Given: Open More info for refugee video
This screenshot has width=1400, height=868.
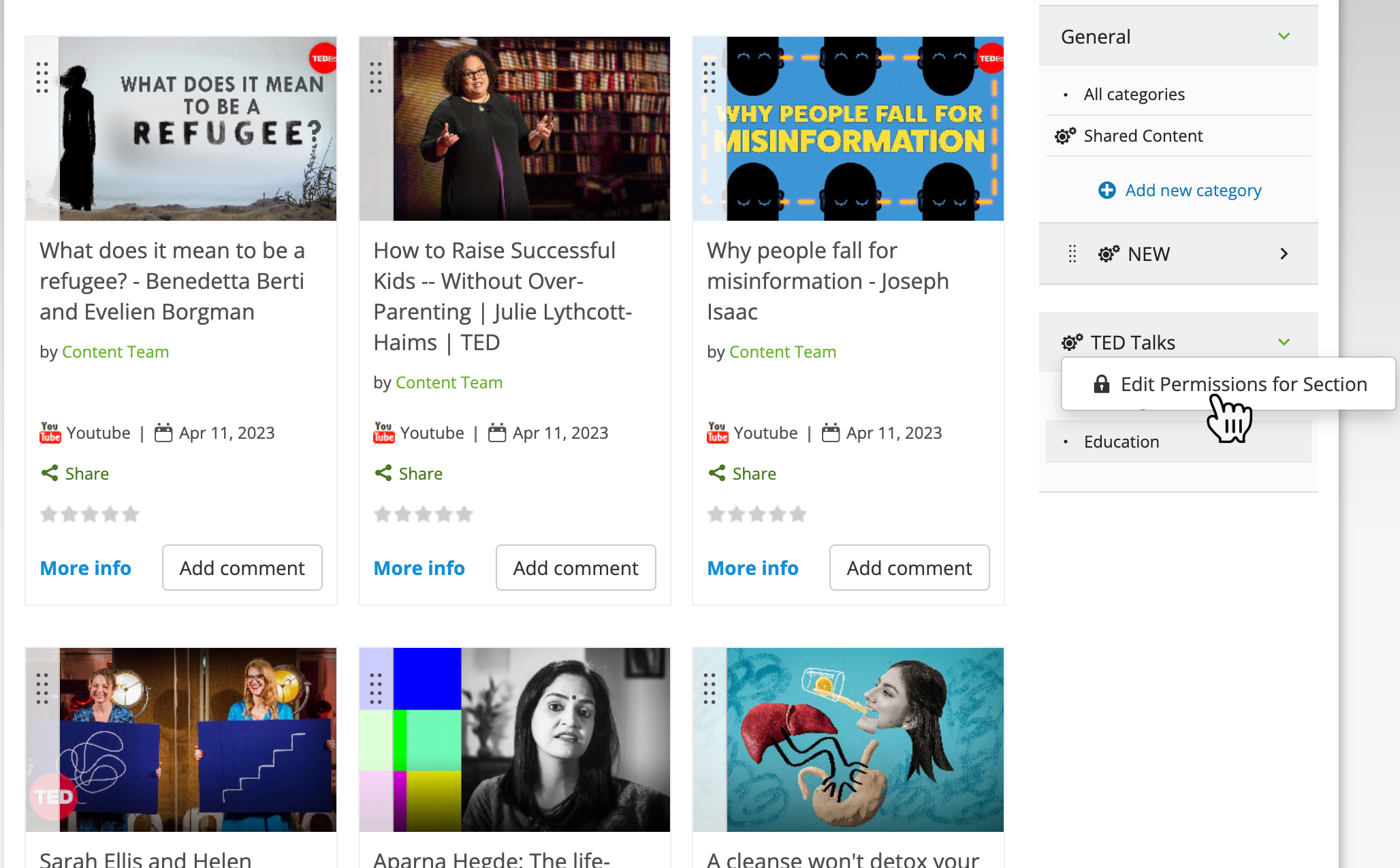Looking at the screenshot, I should [x=86, y=568].
